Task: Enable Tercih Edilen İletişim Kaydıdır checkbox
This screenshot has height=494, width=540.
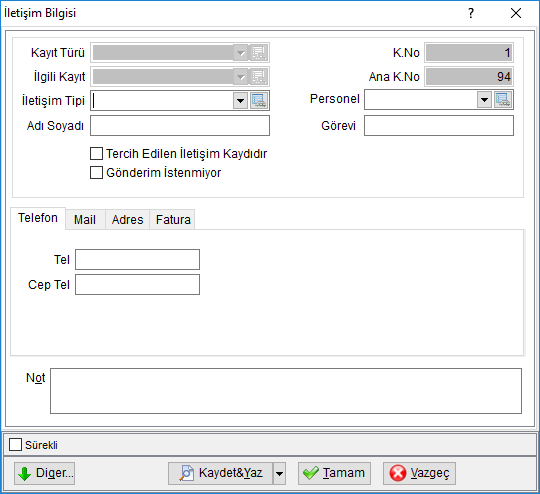Action: (x=96, y=154)
